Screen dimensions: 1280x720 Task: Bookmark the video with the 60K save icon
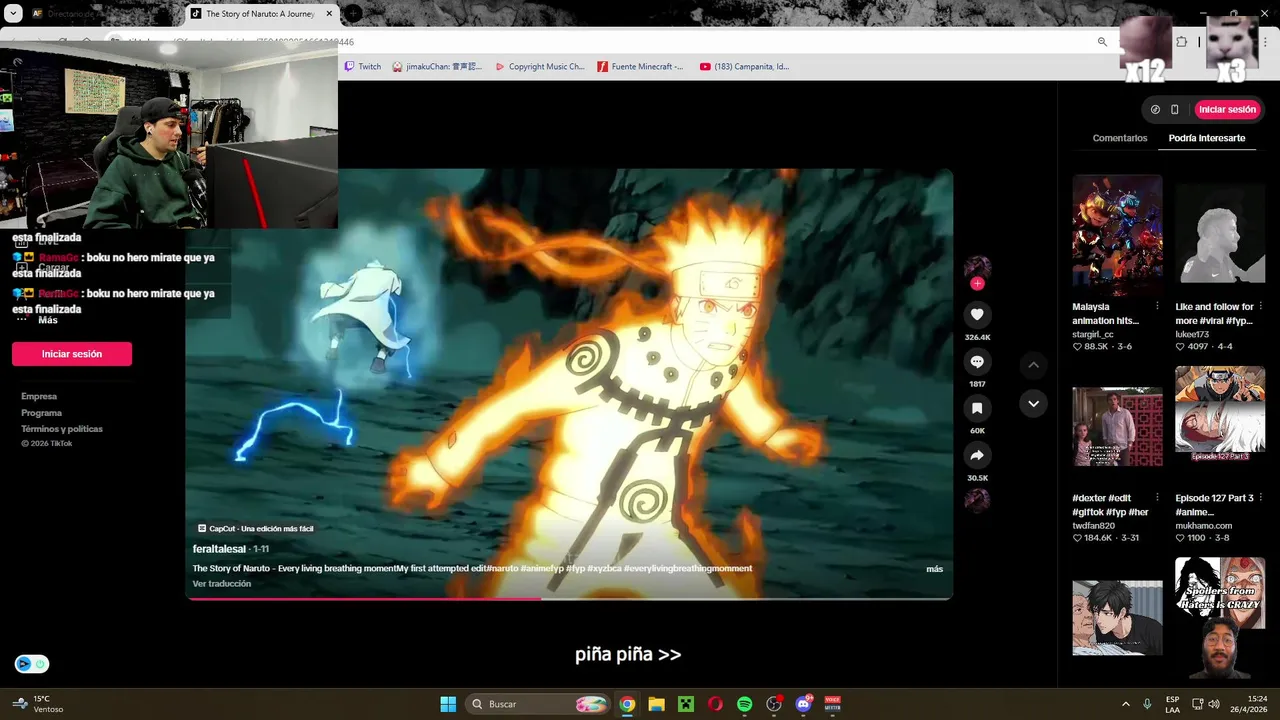point(977,408)
